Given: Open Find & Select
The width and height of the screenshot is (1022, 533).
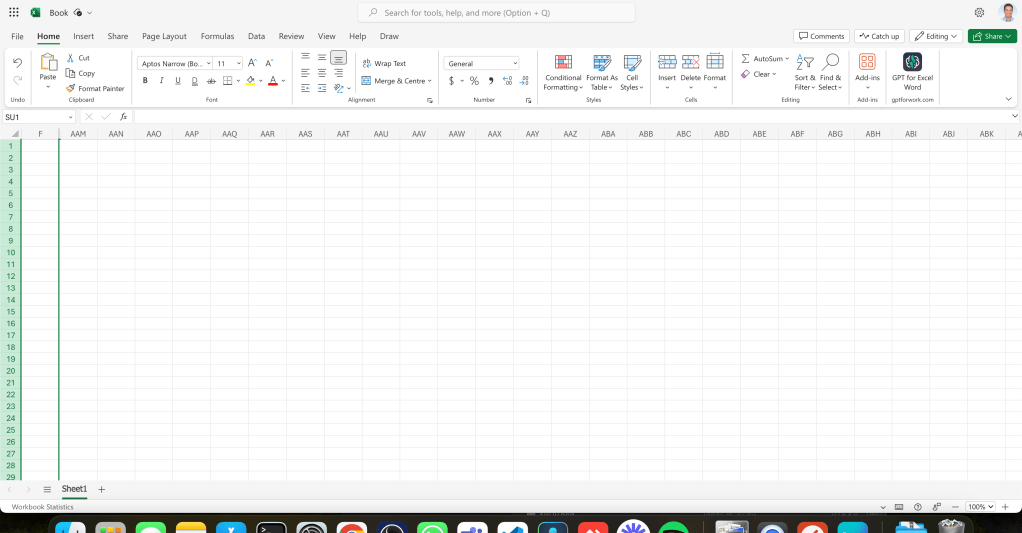Looking at the screenshot, I should tap(830, 72).
